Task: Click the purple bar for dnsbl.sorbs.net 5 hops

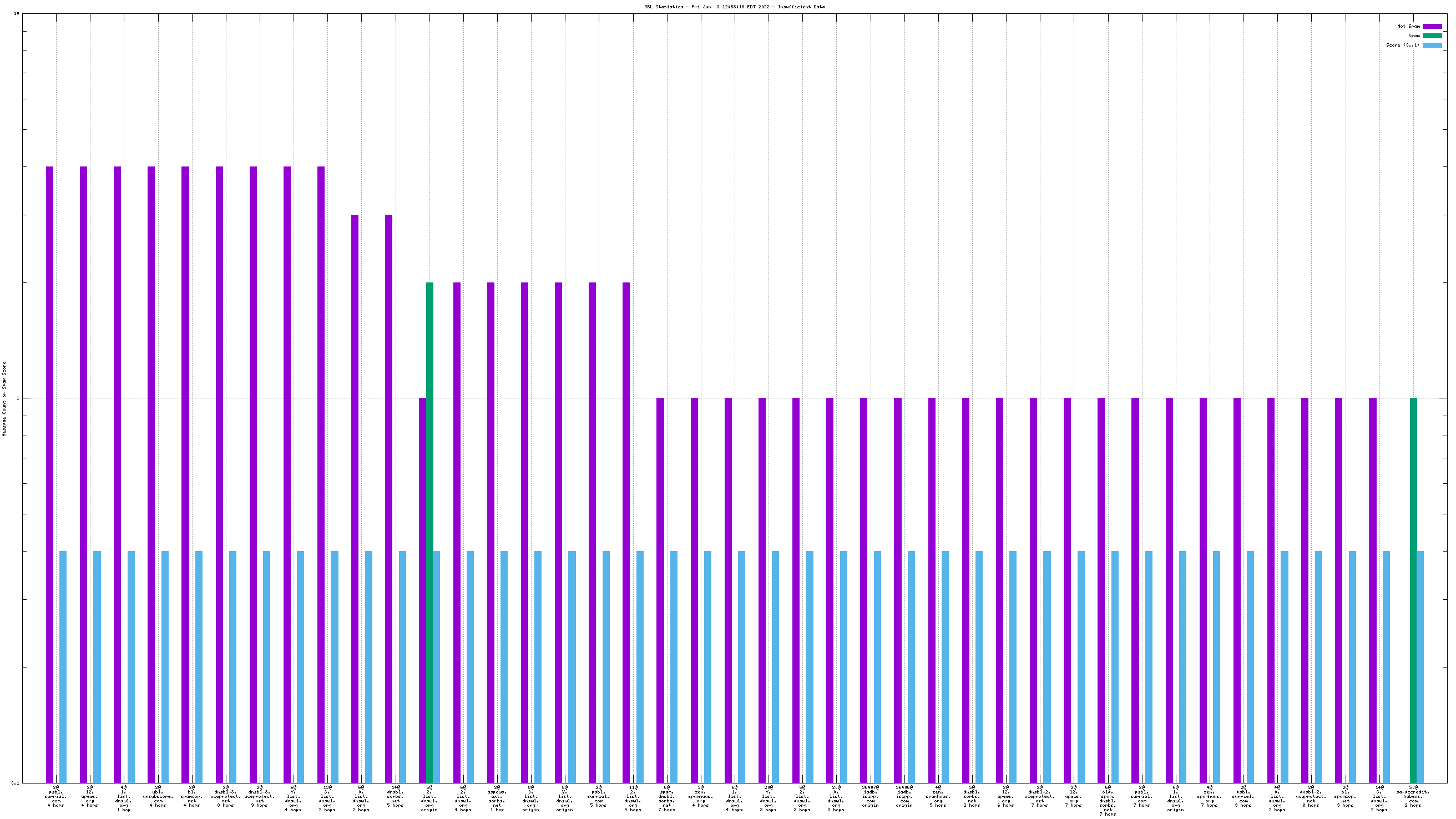Action: (x=389, y=498)
